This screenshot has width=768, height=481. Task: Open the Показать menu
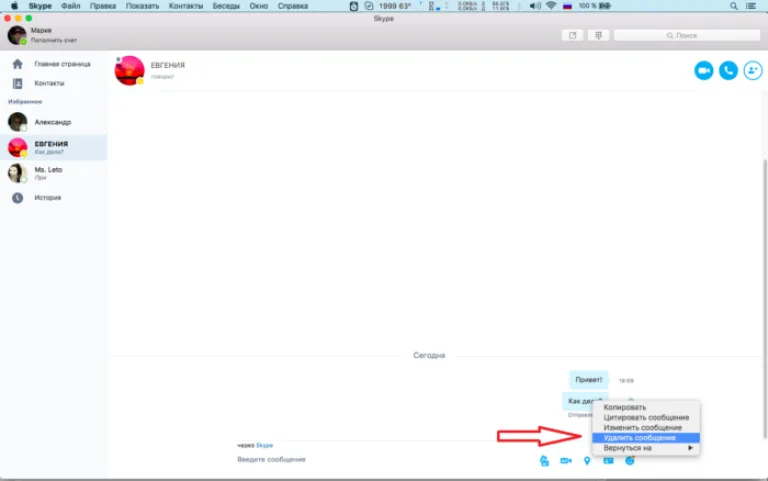click(143, 6)
